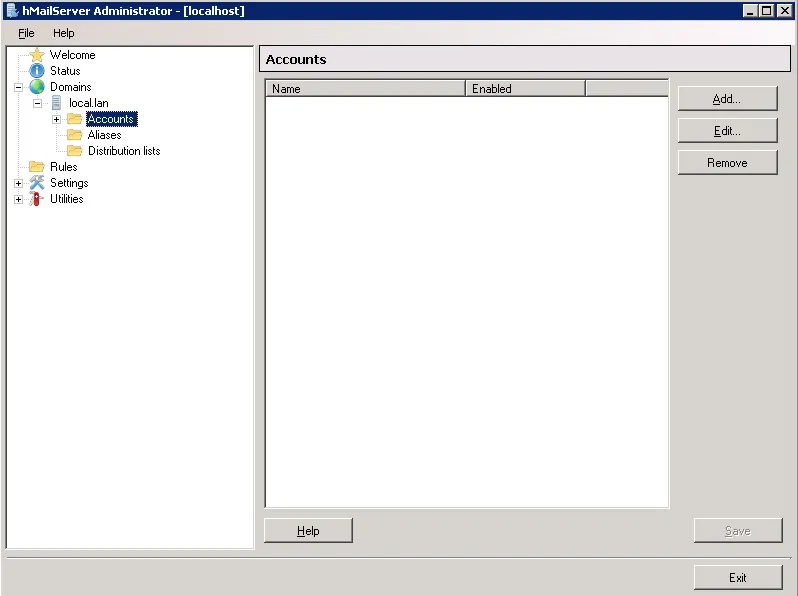
Task: Click the Domains globe icon
Action: [x=37, y=87]
